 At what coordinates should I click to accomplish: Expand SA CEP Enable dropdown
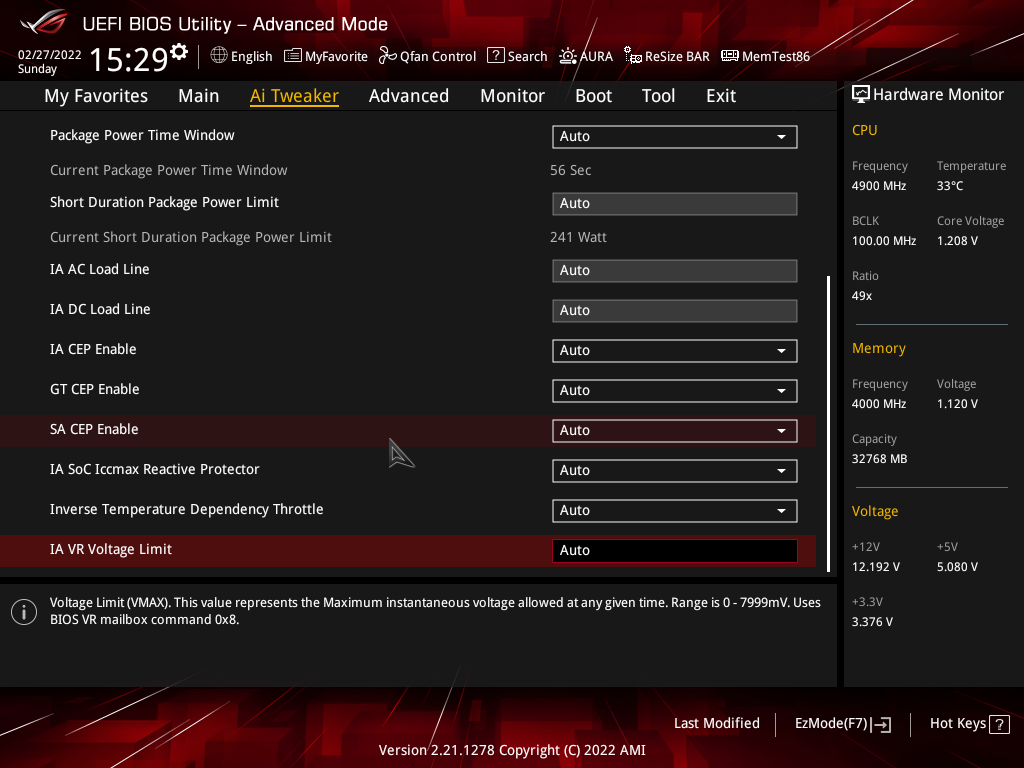pos(675,430)
